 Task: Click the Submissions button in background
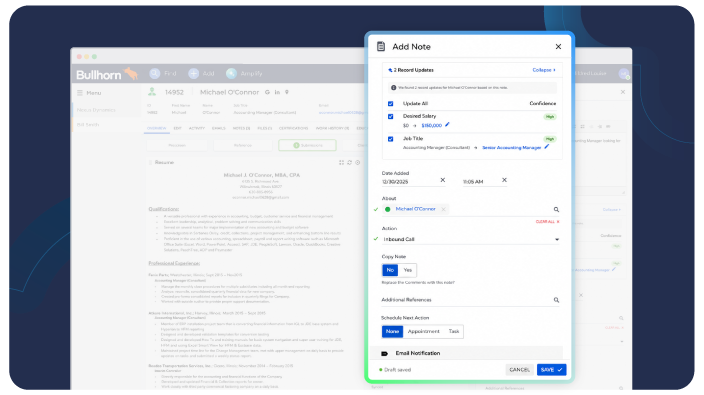tap(308, 145)
